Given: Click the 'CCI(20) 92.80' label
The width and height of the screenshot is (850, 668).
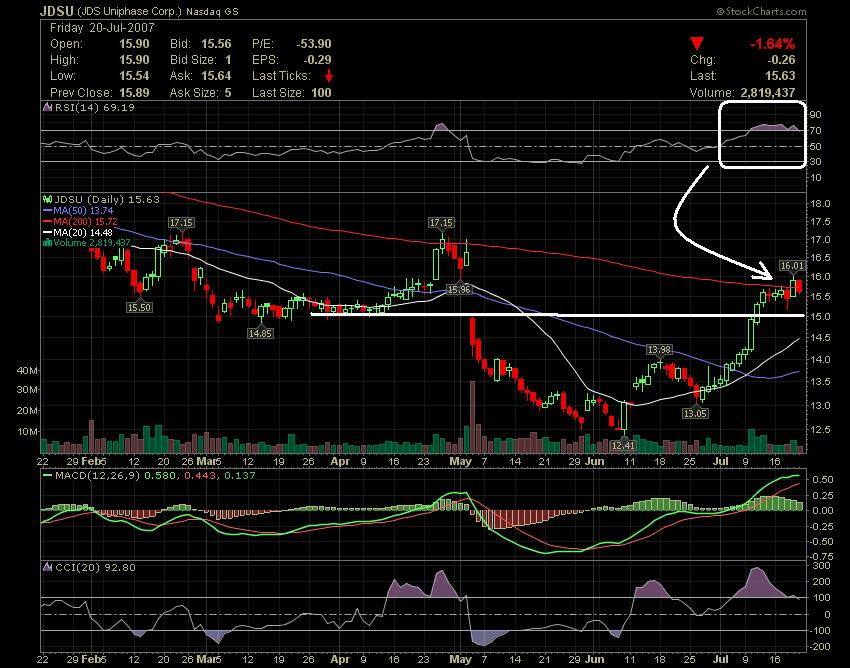Looking at the screenshot, I should (95, 568).
